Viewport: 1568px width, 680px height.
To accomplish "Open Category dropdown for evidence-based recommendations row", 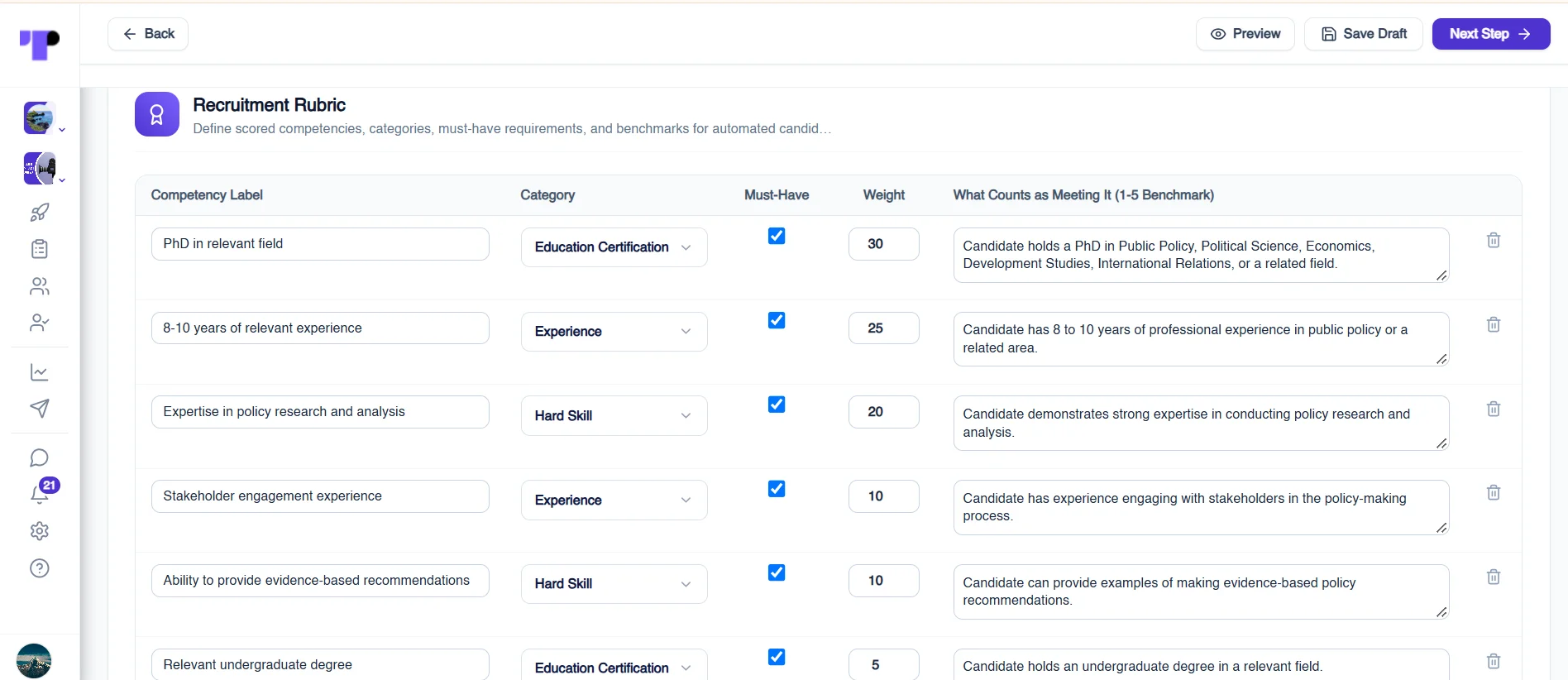I will [614, 584].
